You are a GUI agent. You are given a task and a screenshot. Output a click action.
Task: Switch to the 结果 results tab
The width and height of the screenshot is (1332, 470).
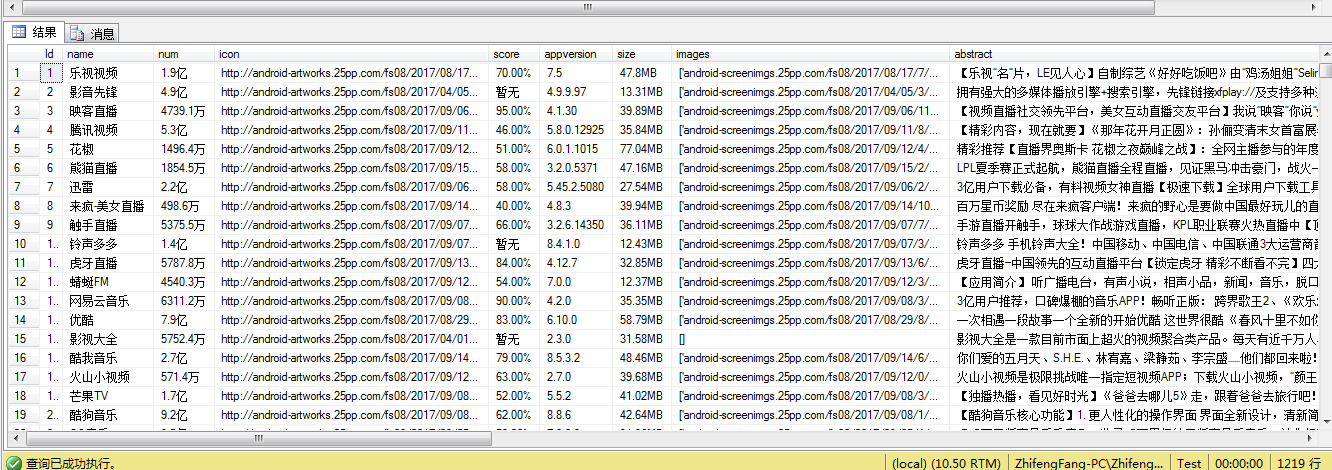pyautogui.click(x=35, y=33)
